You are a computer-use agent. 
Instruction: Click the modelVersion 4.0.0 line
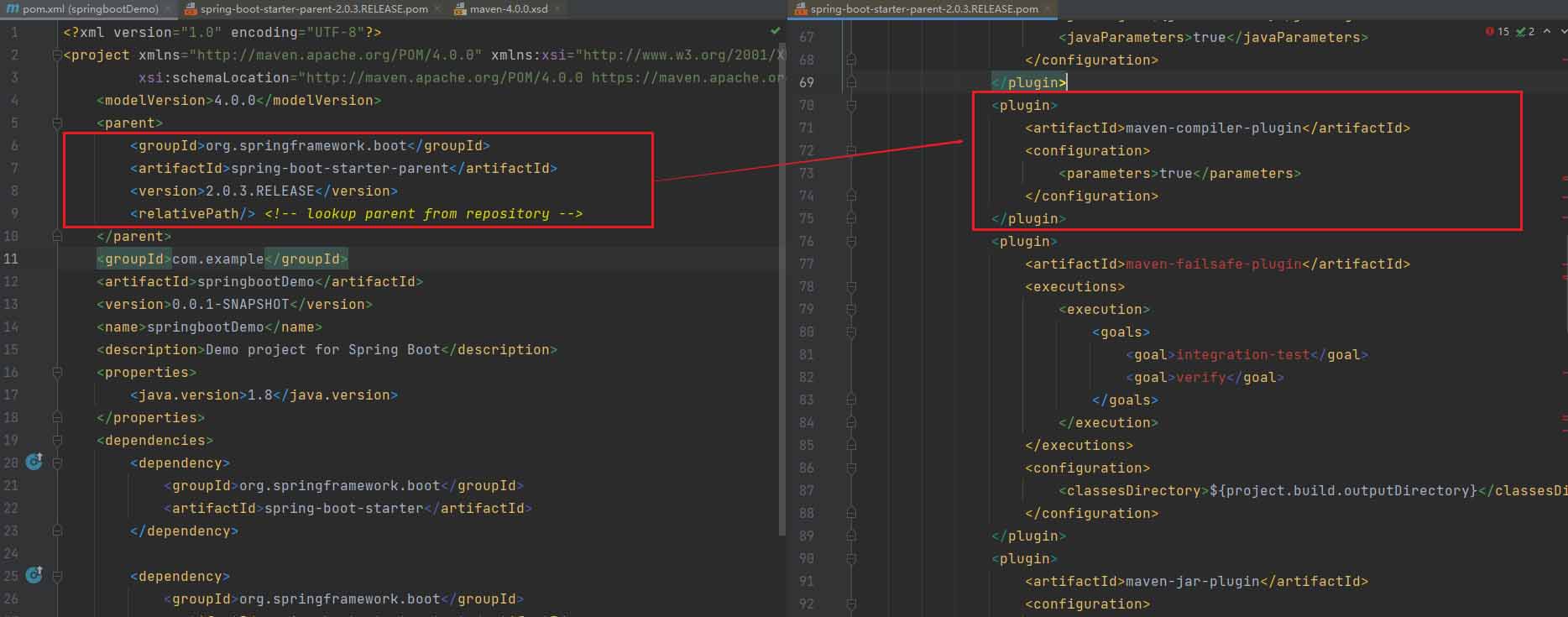(238, 100)
